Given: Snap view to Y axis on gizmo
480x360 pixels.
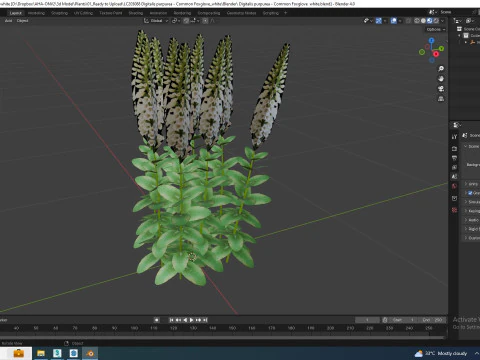Looking at the screenshot, I should (x=441, y=49).
